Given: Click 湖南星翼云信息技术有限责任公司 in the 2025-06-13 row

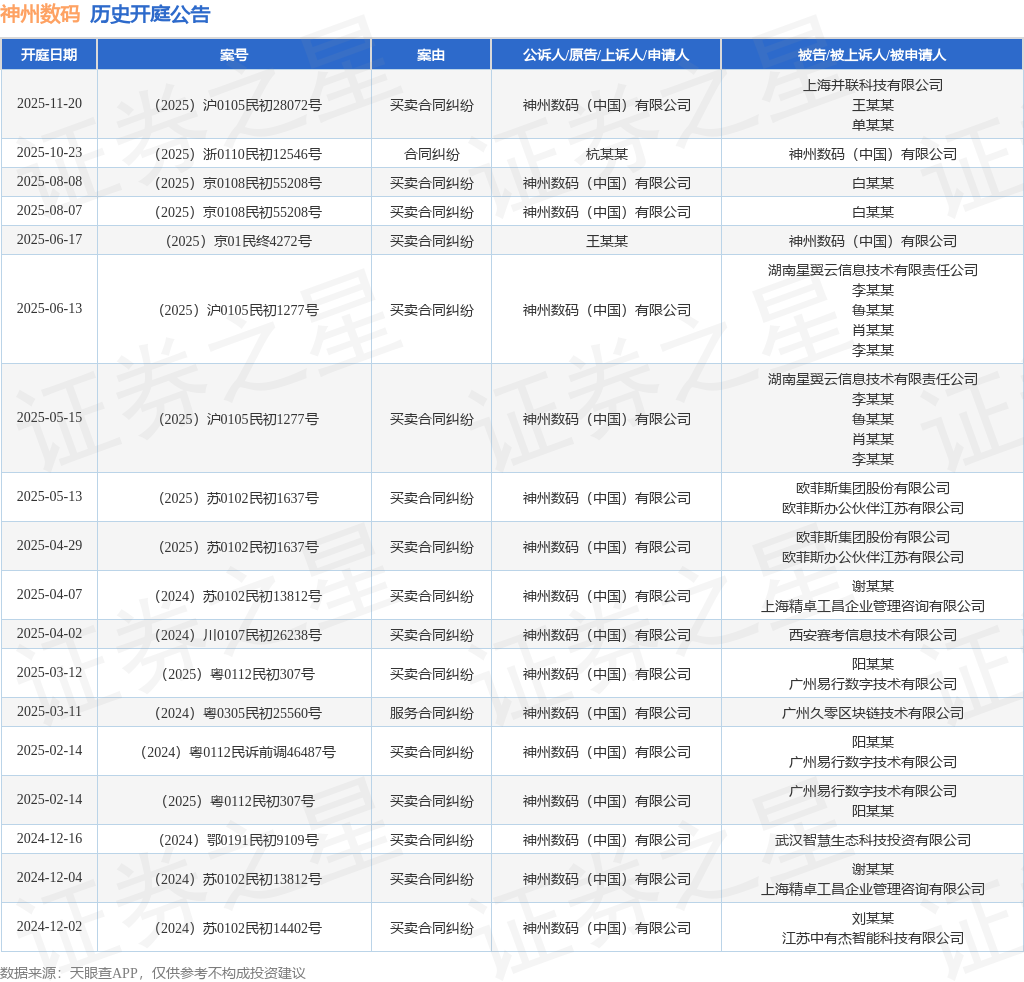Looking at the screenshot, I should click(x=872, y=270).
